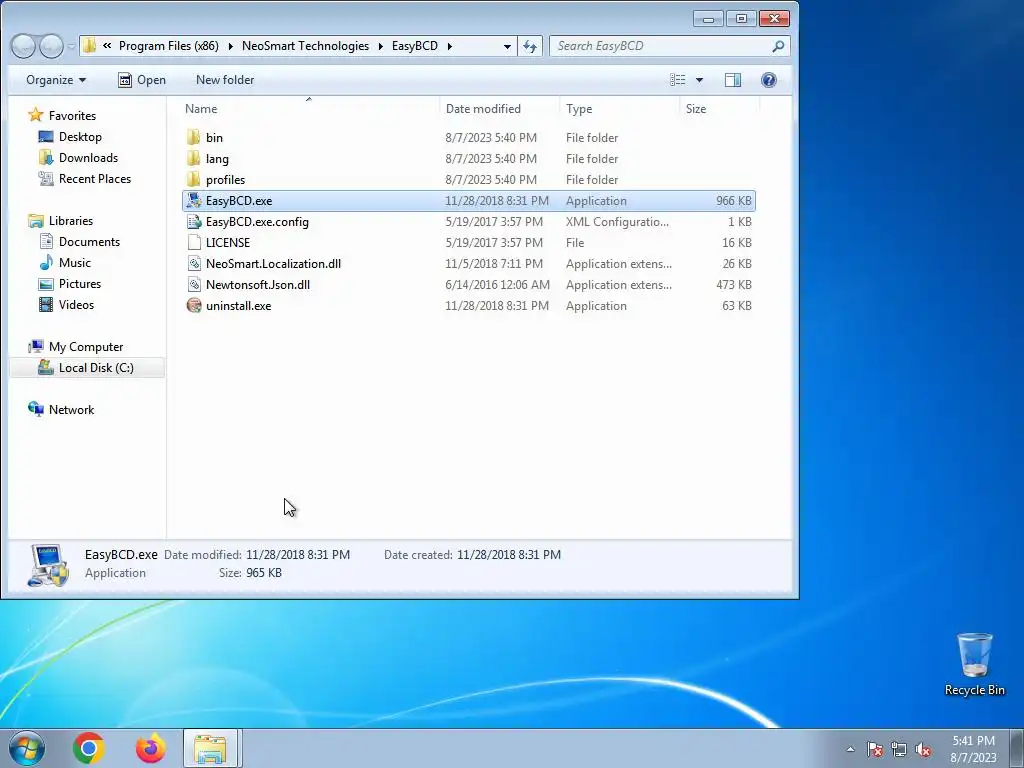Click the muted volume tray icon
This screenshot has width=1024, height=768.
pyautogui.click(x=923, y=749)
